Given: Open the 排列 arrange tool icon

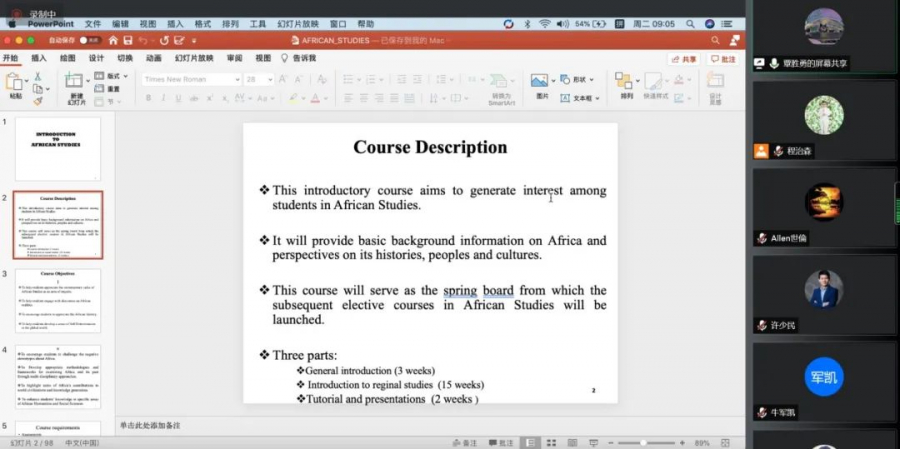Looking at the screenshot, I should point(626,82).
